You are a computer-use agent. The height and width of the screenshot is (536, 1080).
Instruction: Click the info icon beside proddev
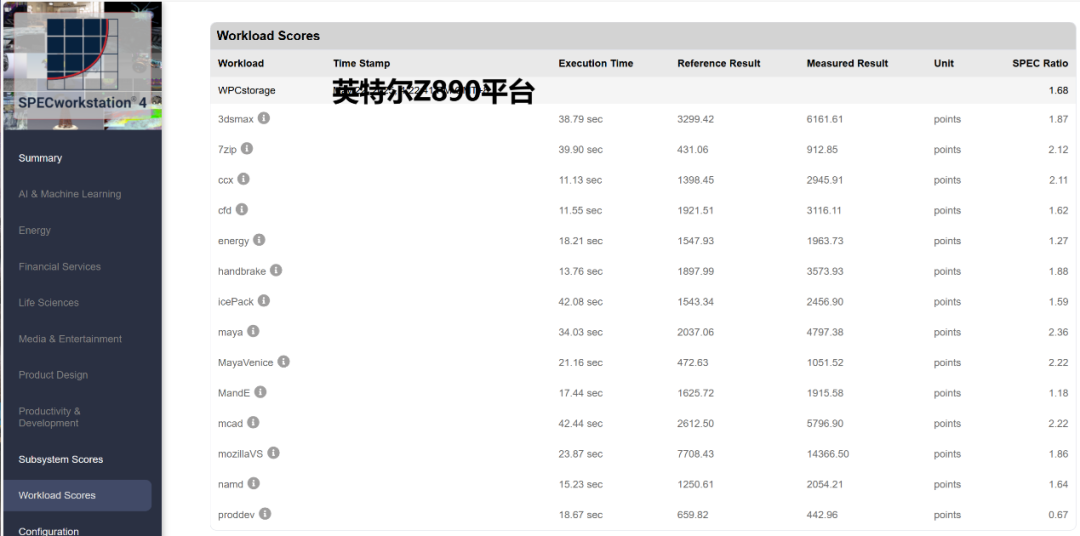[x=265, y=514]
